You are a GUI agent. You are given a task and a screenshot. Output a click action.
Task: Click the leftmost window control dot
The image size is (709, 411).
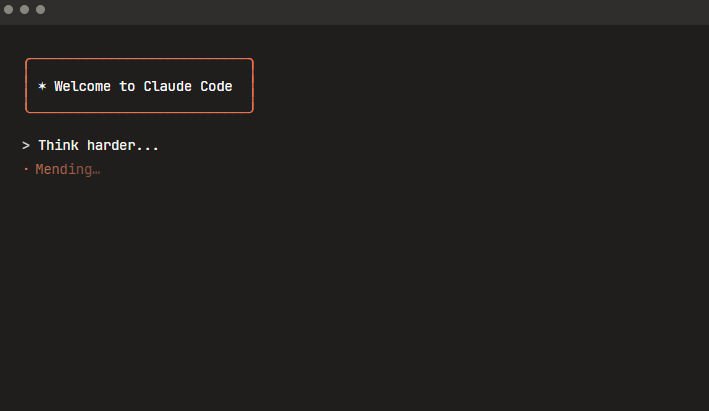pos(9,9)
